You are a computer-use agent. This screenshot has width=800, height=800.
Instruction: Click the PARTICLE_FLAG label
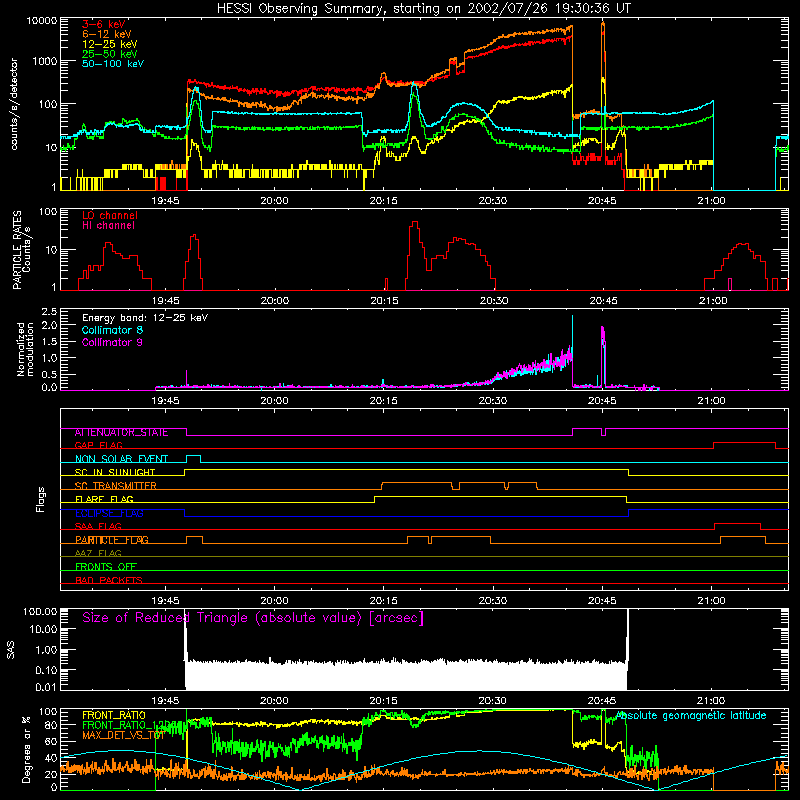[112, 540]
